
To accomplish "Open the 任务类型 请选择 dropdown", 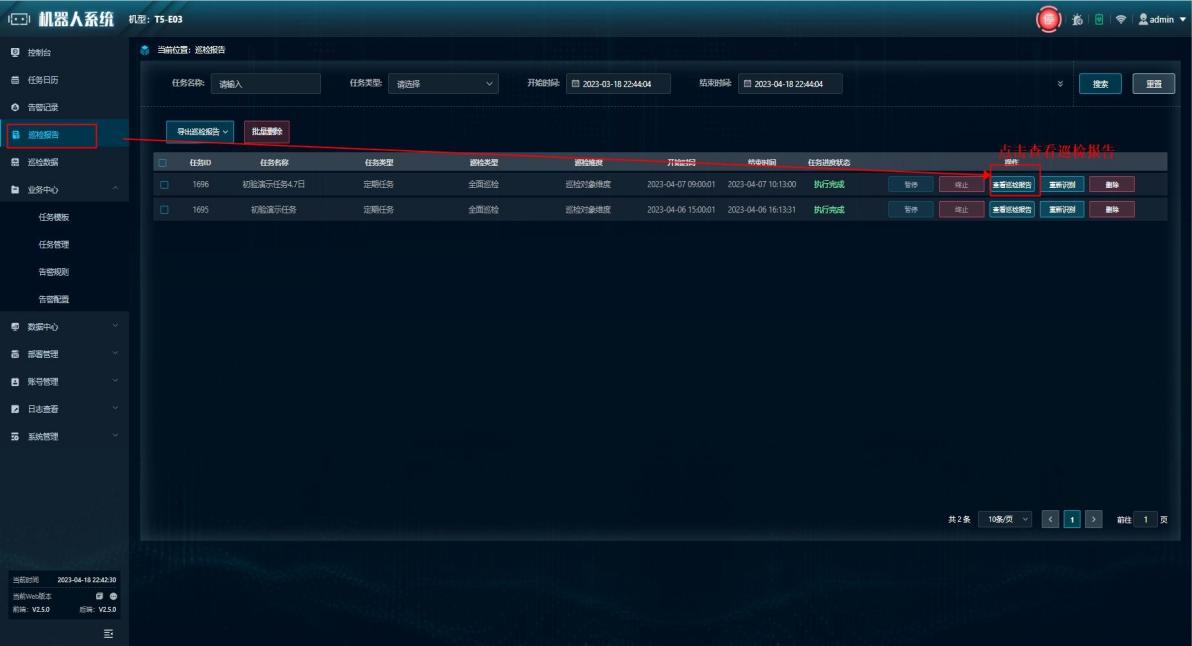I will pos(443,84).
